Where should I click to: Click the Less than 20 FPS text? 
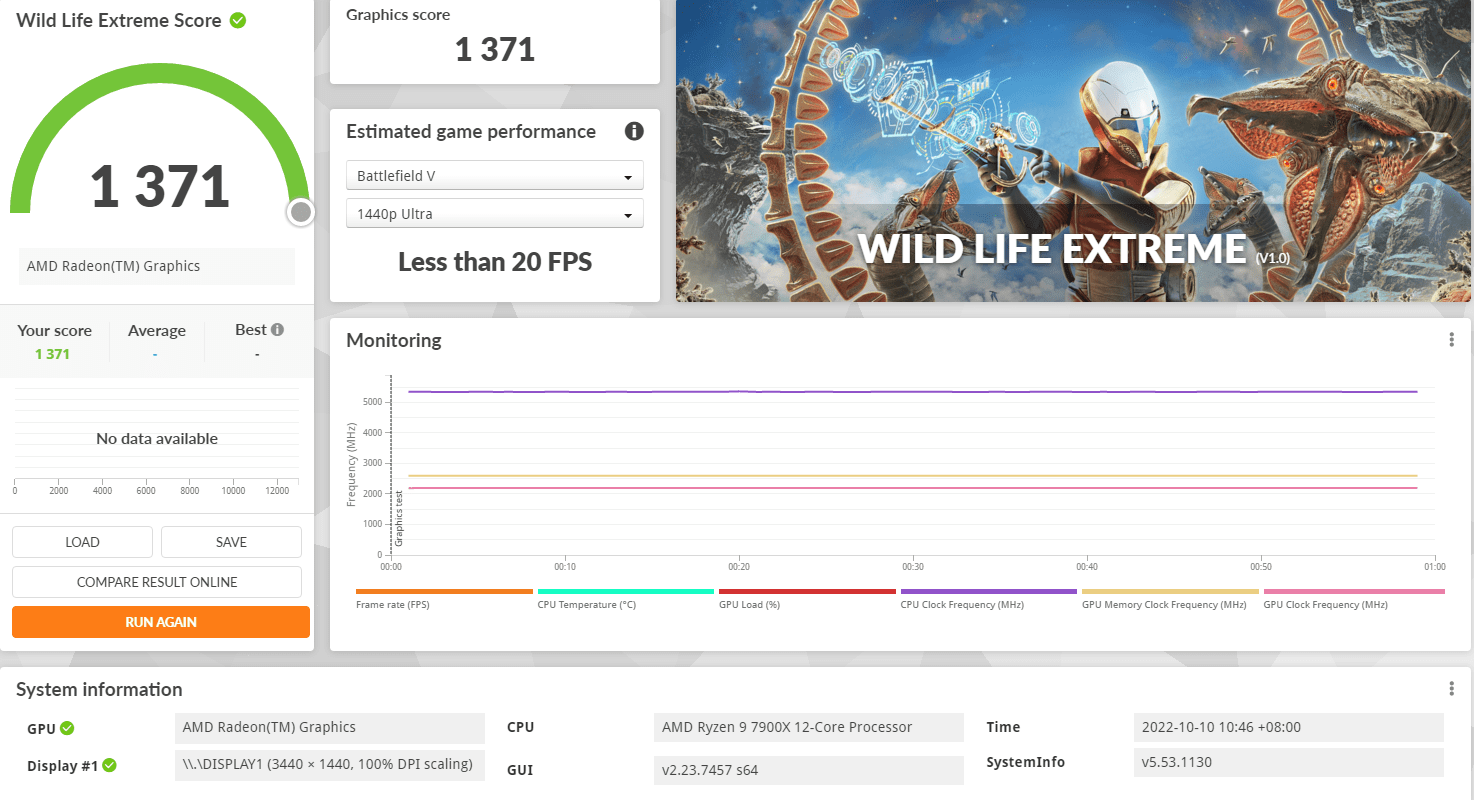click(495, 262)
